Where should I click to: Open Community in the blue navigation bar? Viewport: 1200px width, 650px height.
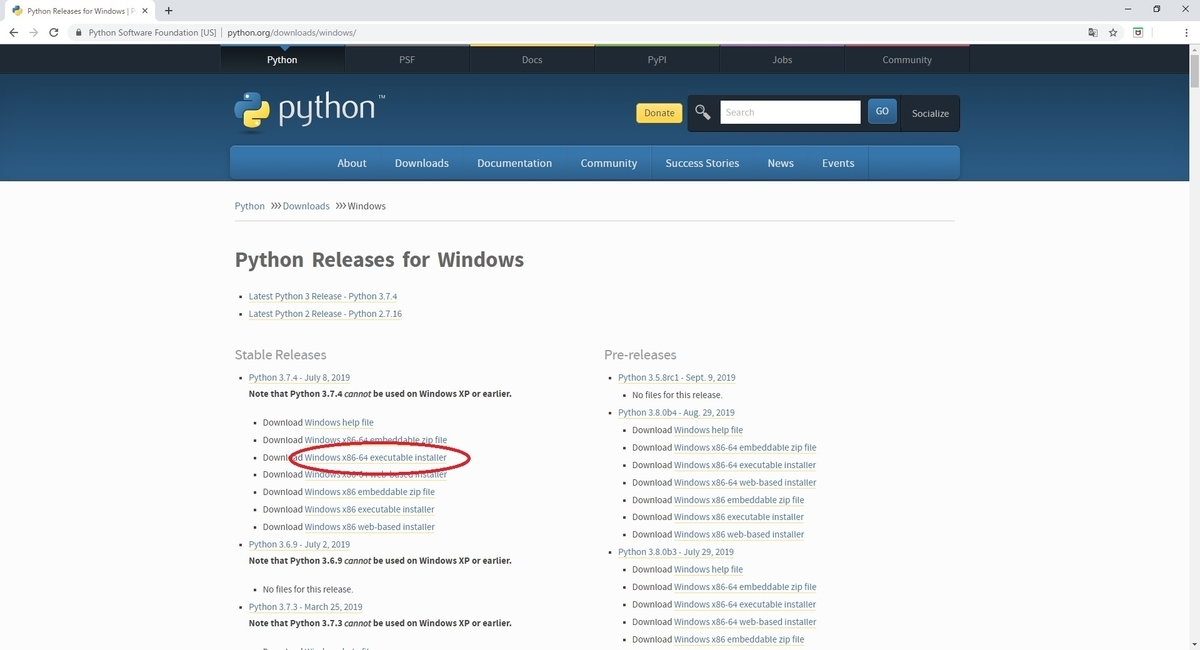pyautogui.click(x=609, y=163)
